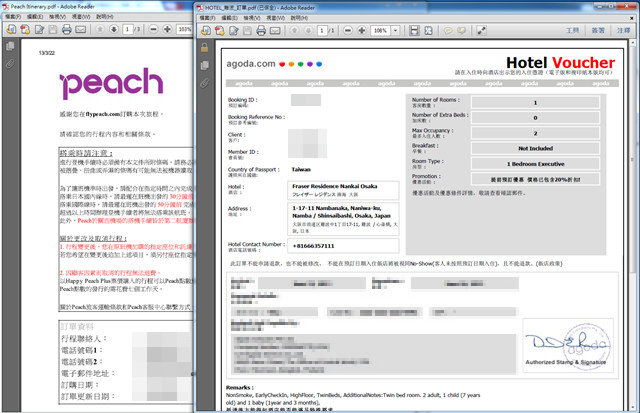This screenshot has height=413, width=640.
Task: Click page number field in Peach window
Action: click(128, 29)
